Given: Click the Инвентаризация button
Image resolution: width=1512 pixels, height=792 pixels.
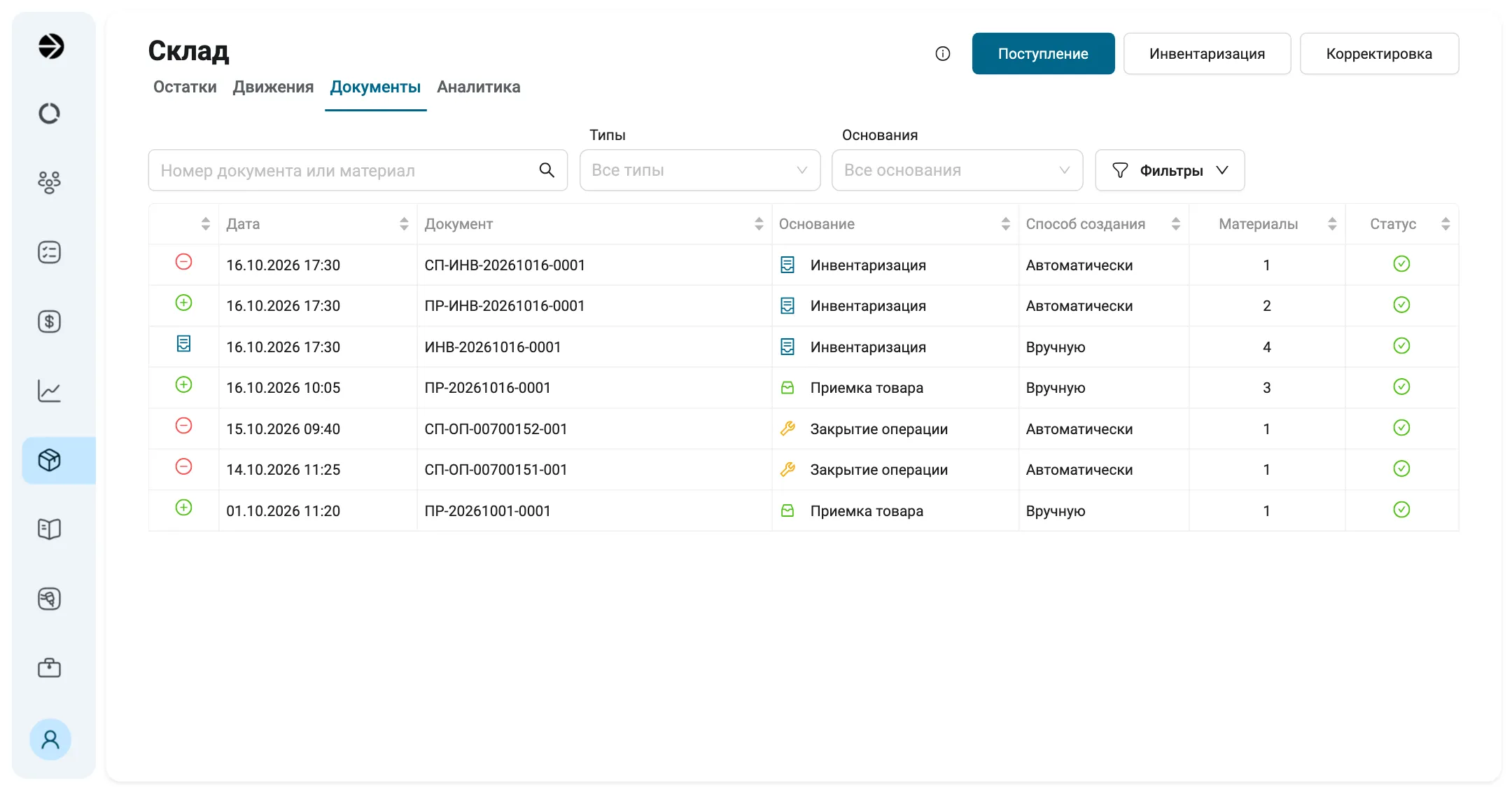Looking at the screenshot, I should coord(1207,54).
